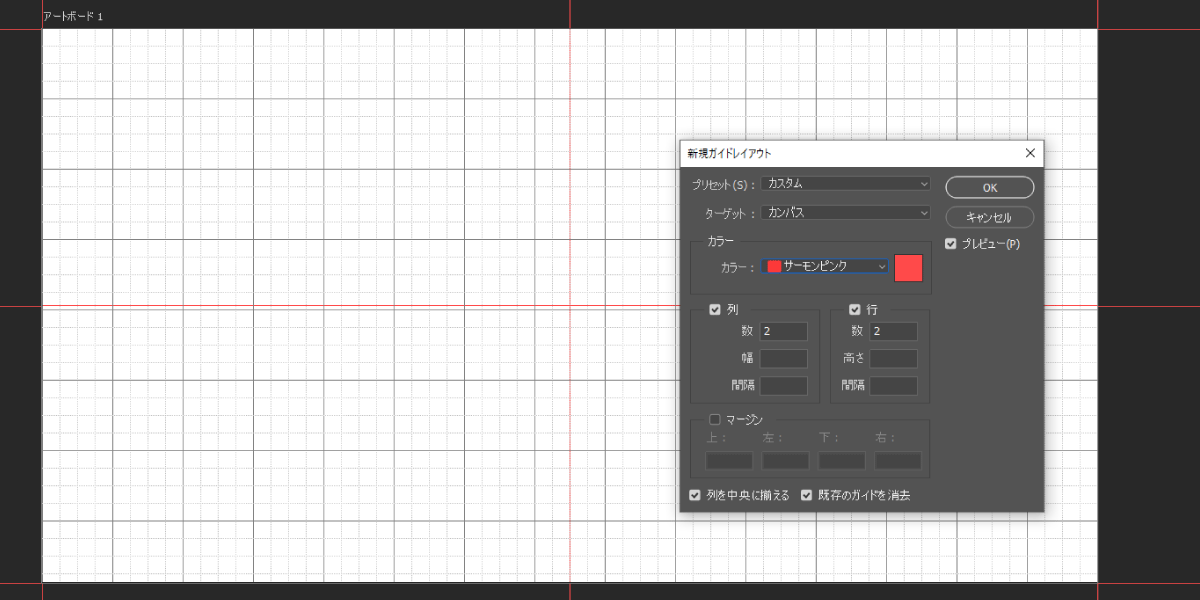Click the large salmon pink color swatch
This screenshot has height=600, width=1200.
pyautogui.click(x=908, y=267)
